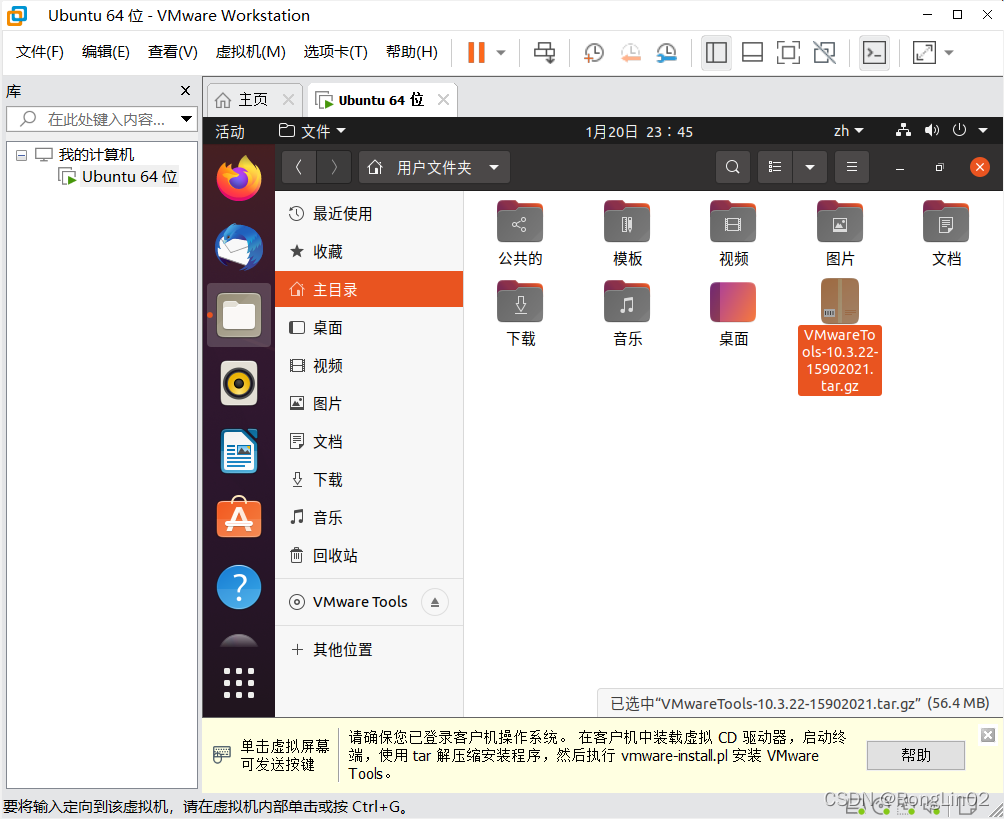The image size is (1004, 819).
Task: Open the 虚拟机(M) menu
Action: [x=250, y=52]
